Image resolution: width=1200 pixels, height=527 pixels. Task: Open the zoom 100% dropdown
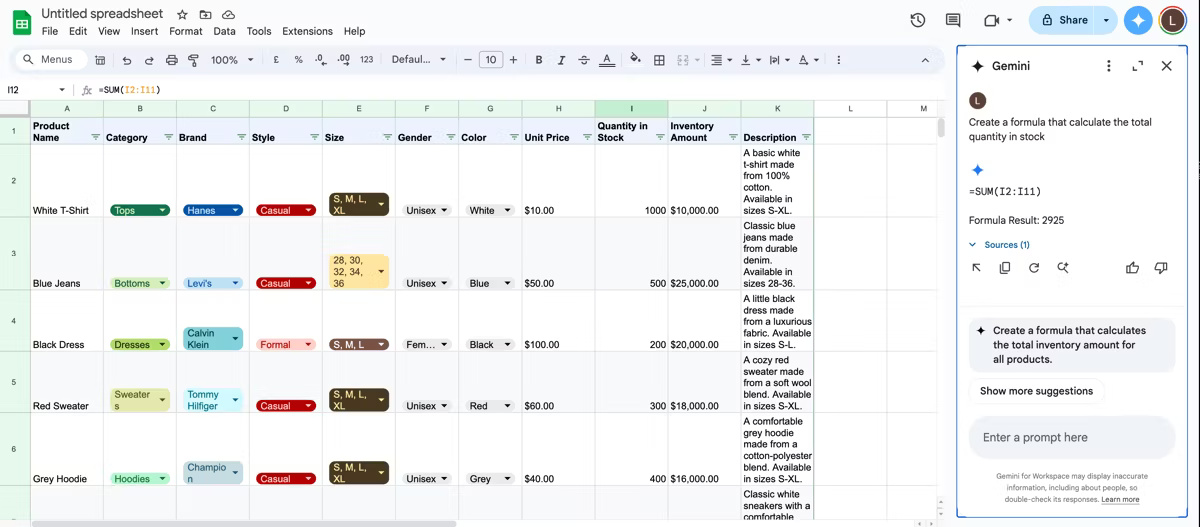[x=231, y=60]
